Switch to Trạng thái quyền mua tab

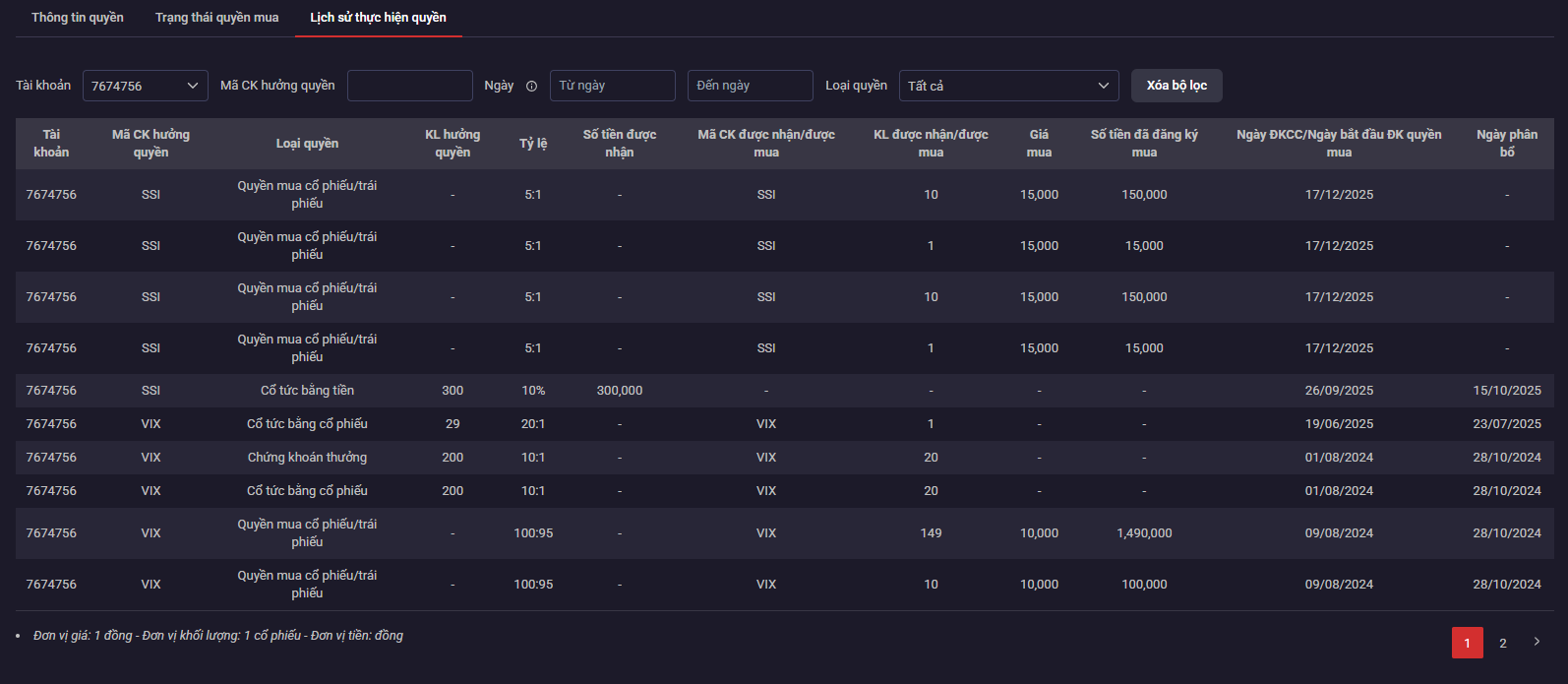tap(216, 18)
